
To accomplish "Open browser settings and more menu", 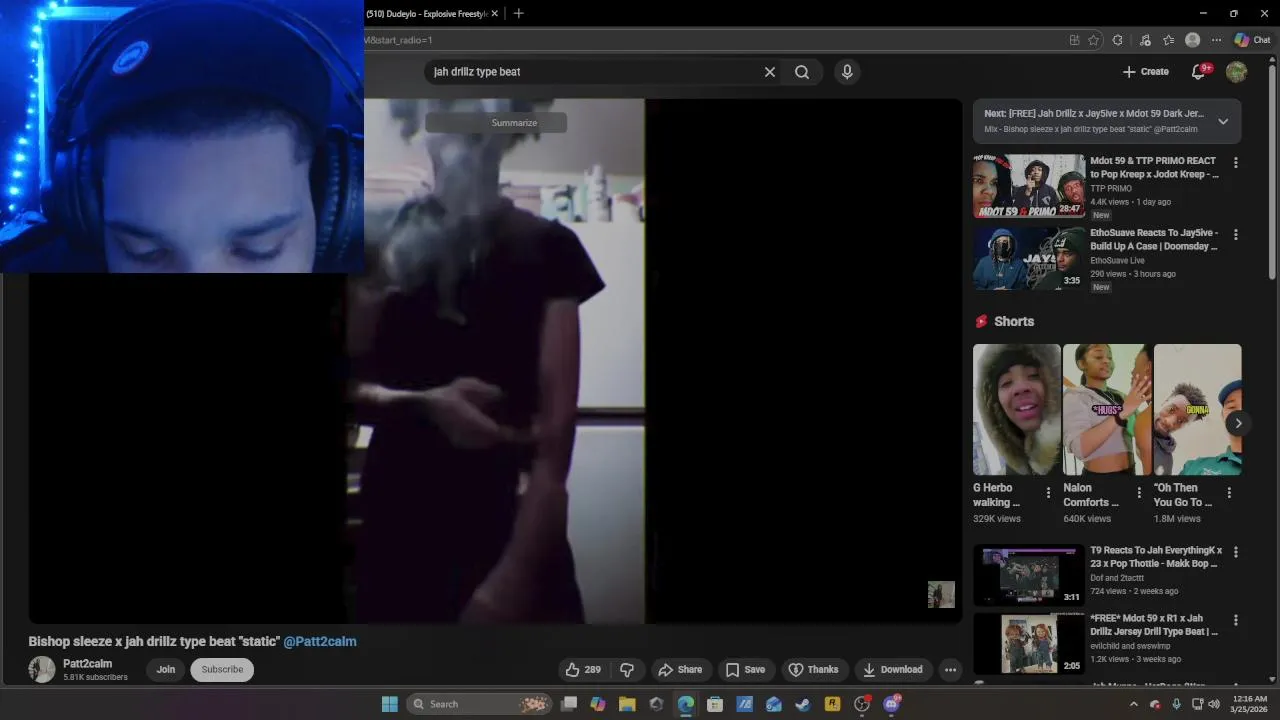I will (x=1216, y=40).
